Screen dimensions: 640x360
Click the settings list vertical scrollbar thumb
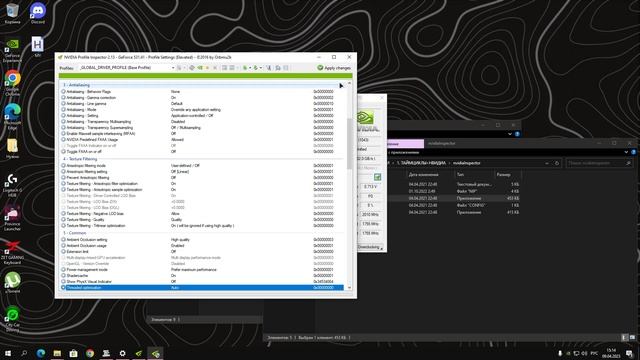349,144
